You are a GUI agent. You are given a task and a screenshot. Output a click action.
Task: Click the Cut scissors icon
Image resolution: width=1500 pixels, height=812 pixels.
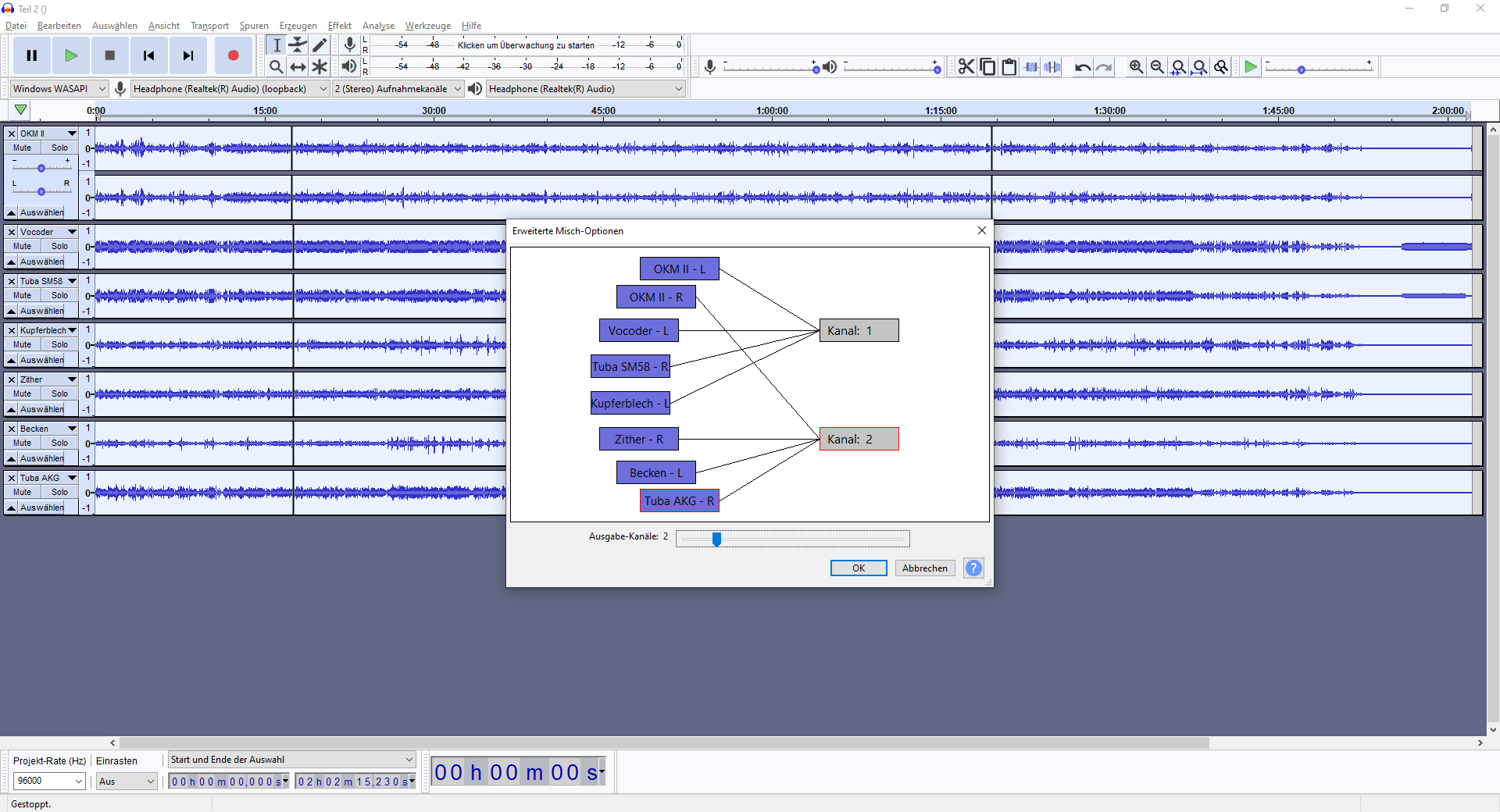pyautogui.click(x=966, y=67)
